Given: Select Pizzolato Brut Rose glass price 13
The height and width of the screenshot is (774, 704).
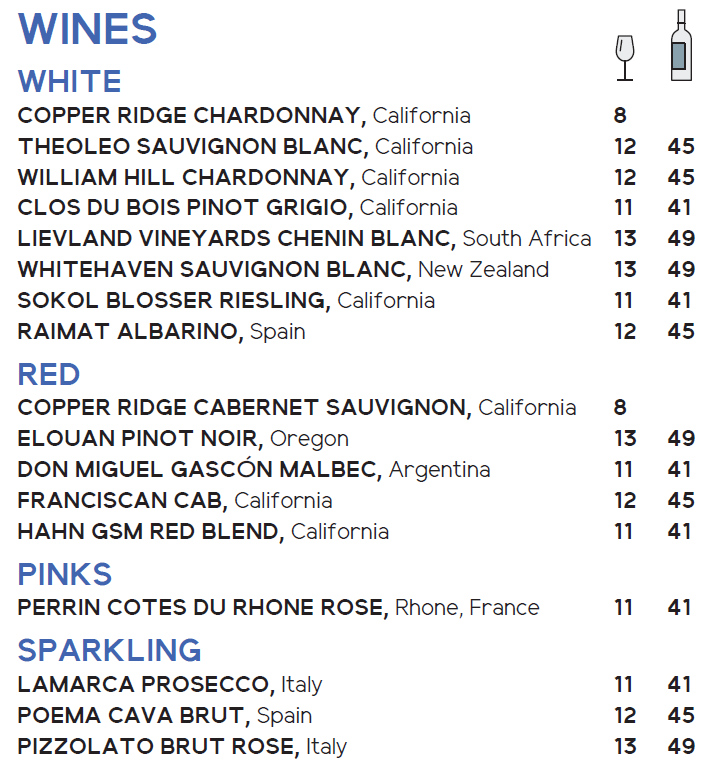Looking at the screenshot, I should (x=625, y=747).
